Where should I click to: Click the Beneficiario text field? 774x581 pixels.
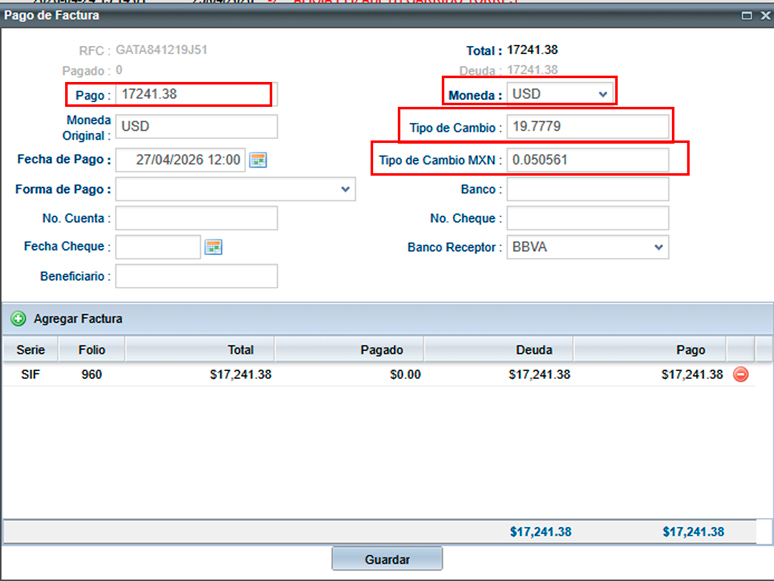click(x=196, y=276)
